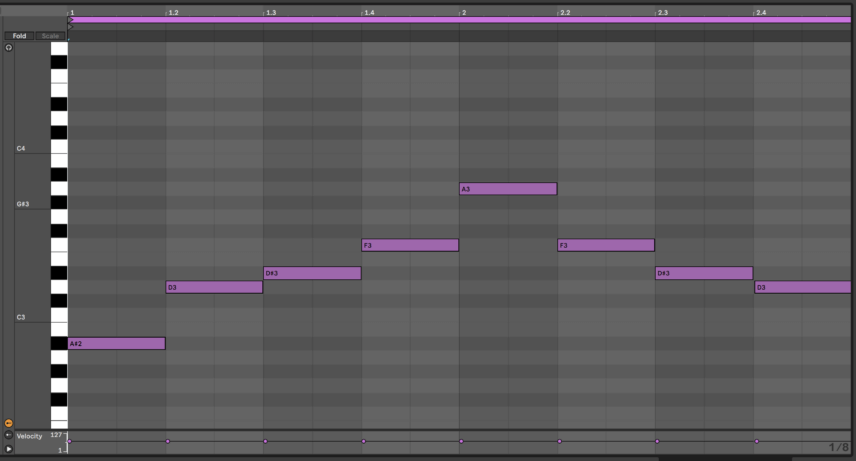Click ruler position 2.3
Image resolution: width=856 pixels, height=461 pixels.
pos(662,13)
